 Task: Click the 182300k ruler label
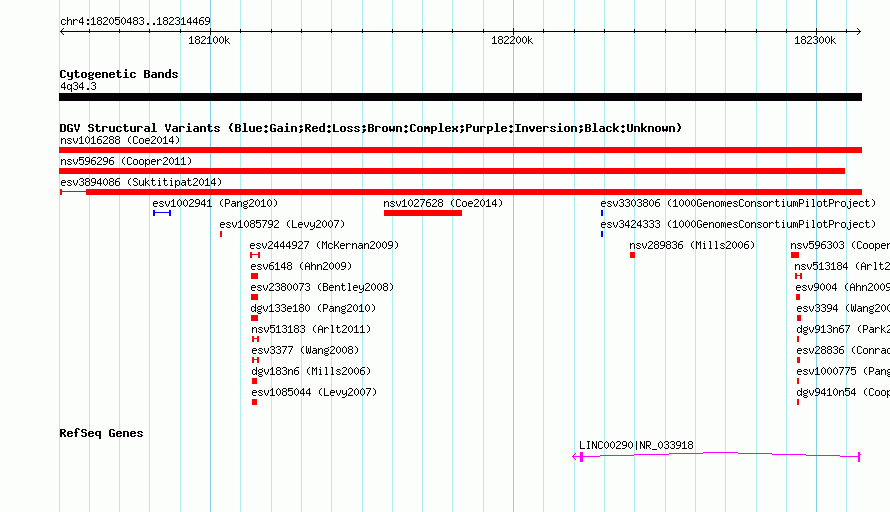point(815,40)
